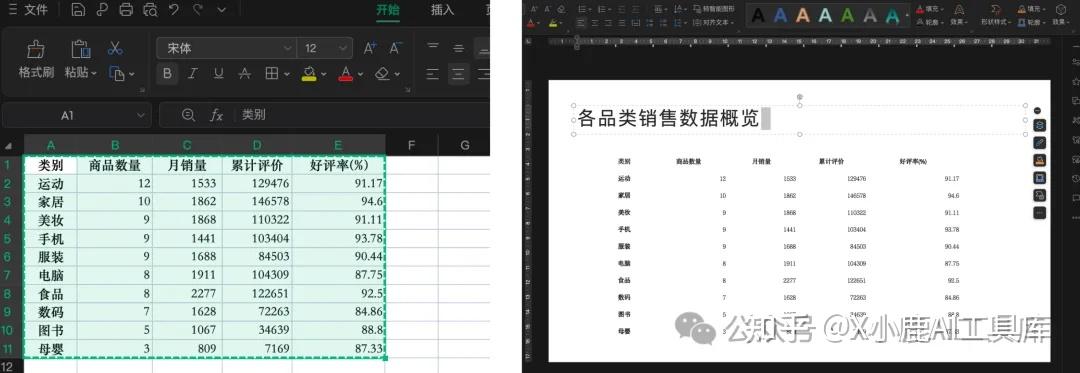Print the spreadsheet with the printer icon
The width and height of the screenshot is (1080, 373).
tap(125, 10)
